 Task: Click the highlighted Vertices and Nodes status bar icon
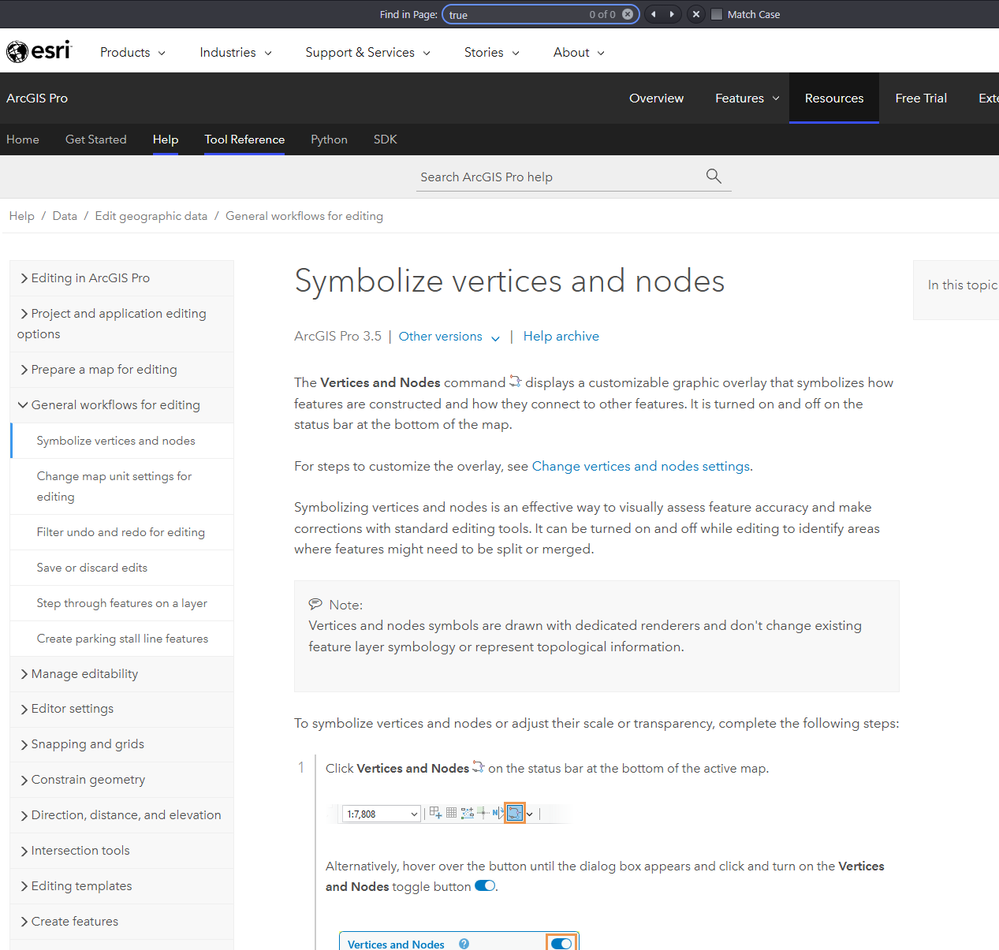[514, 813]
